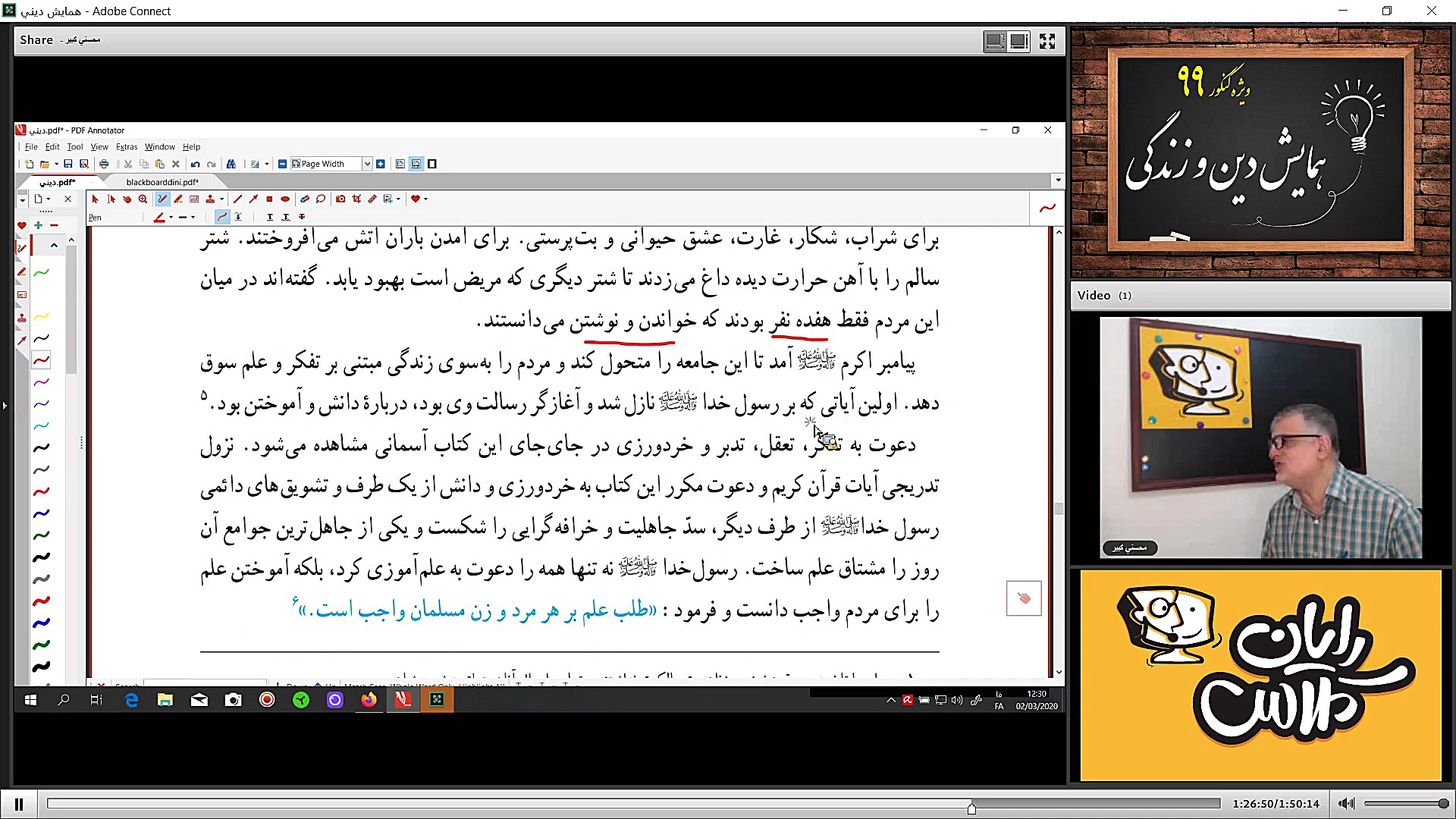
Task: Open the Extras menu
Action: [127, 147]
